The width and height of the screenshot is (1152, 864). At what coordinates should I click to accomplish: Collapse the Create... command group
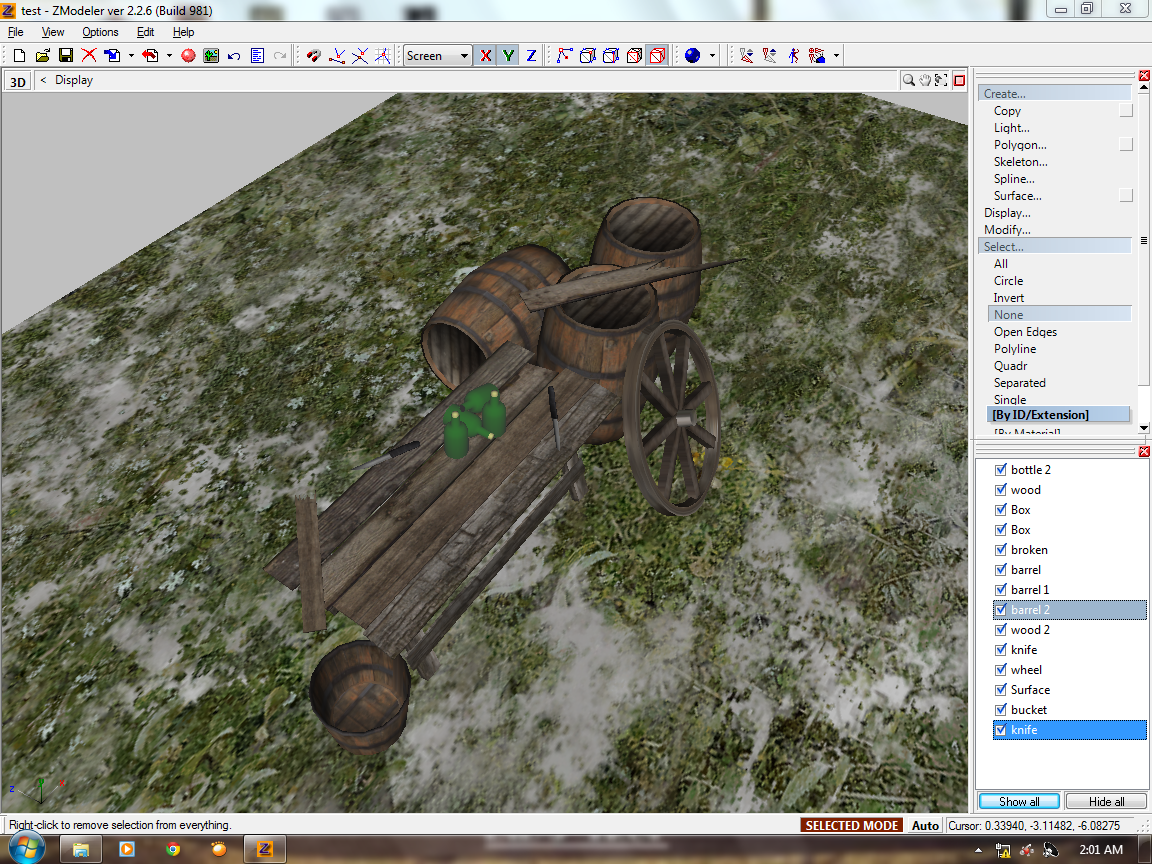point(1055,93)
